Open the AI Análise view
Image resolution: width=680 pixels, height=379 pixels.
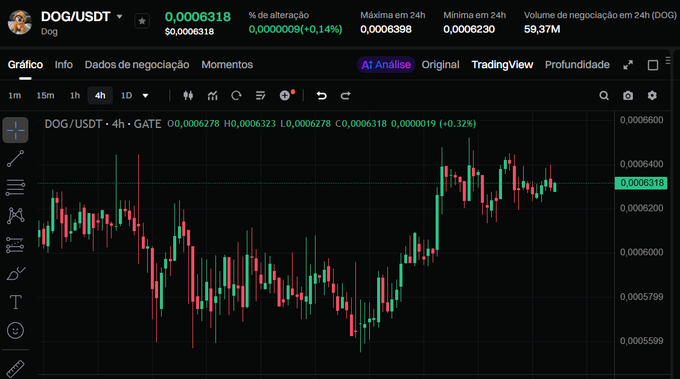pyautogui.click(x=386, y=65)
